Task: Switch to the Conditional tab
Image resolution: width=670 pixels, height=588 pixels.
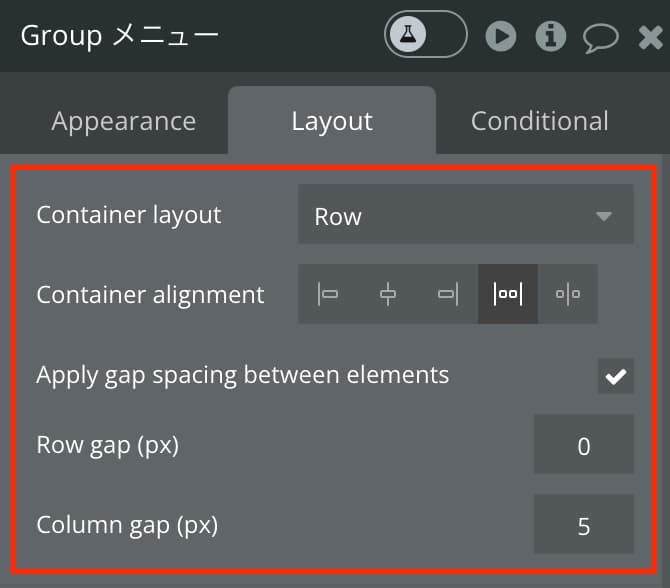Action: click(539, 121)
